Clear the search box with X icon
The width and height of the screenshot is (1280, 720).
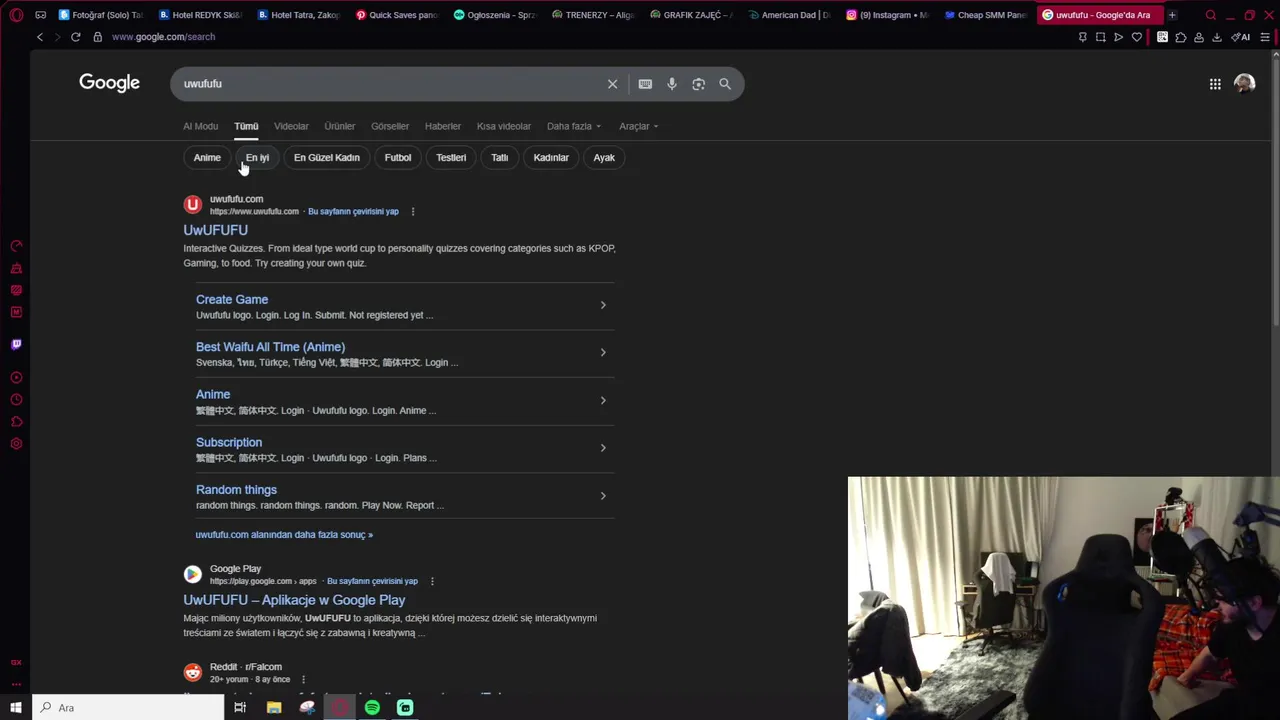(613, 84)
